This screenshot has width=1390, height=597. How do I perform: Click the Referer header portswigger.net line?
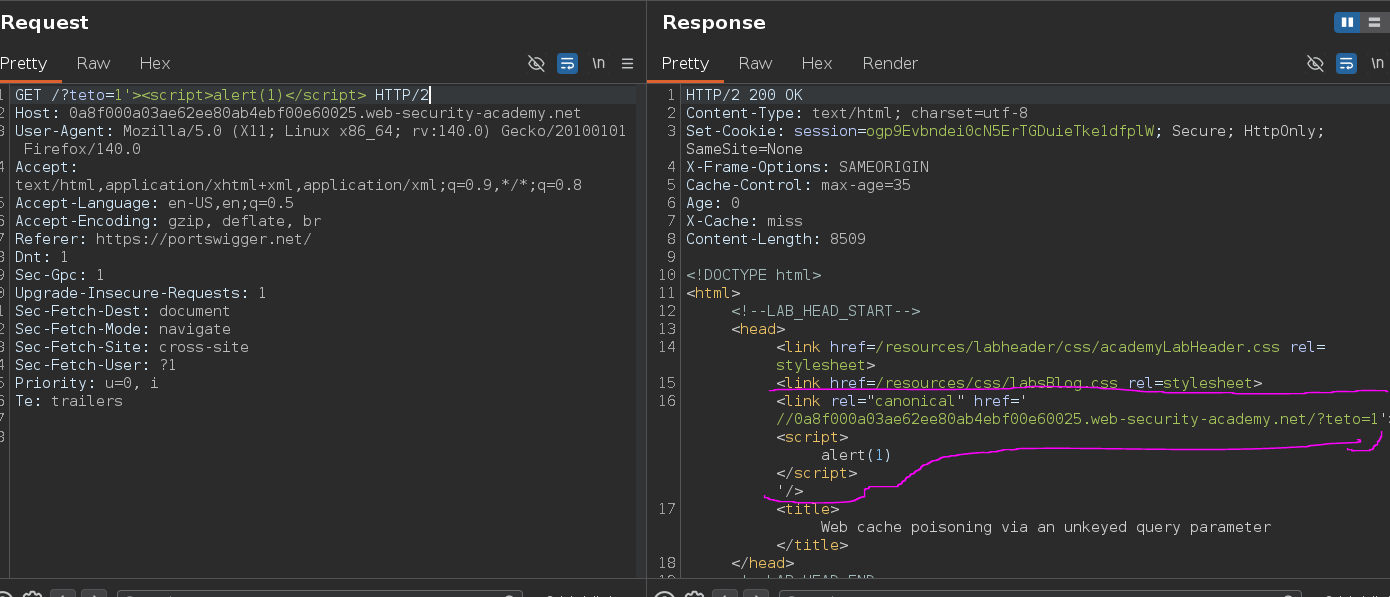pos(163,239)
